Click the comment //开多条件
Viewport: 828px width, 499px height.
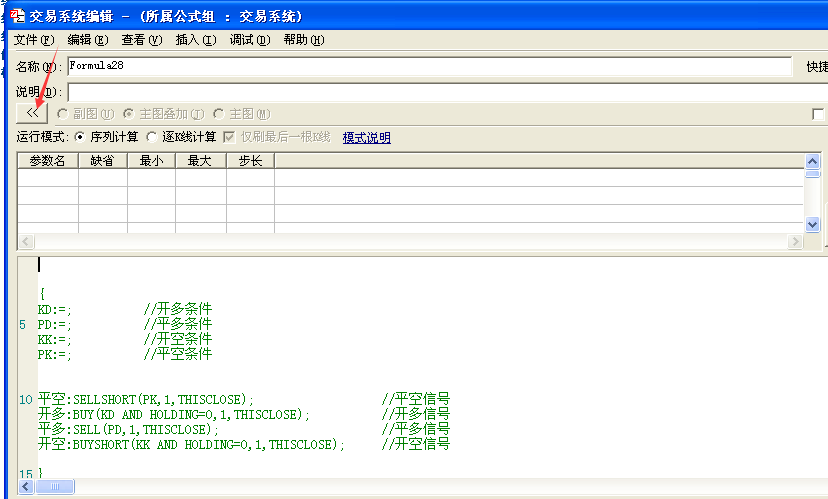tap(177, 309)
